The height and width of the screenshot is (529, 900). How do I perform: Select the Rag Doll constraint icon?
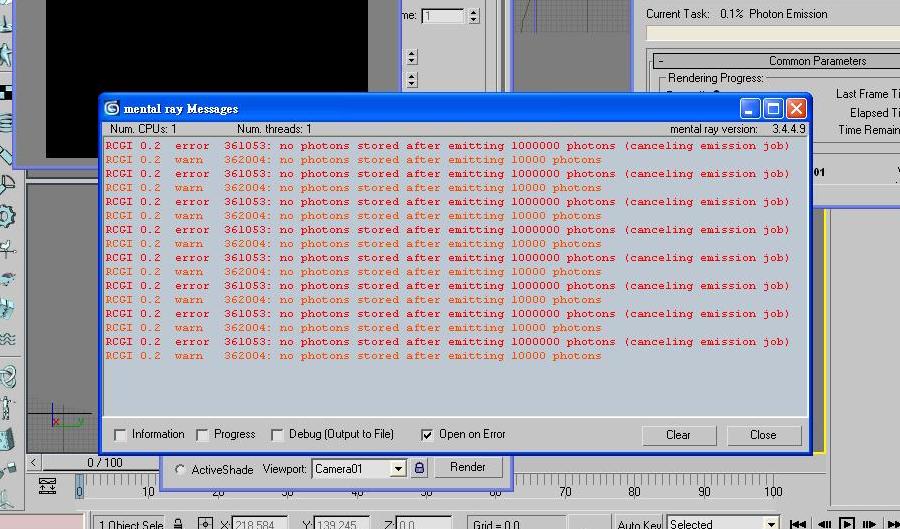coord(7,409)
